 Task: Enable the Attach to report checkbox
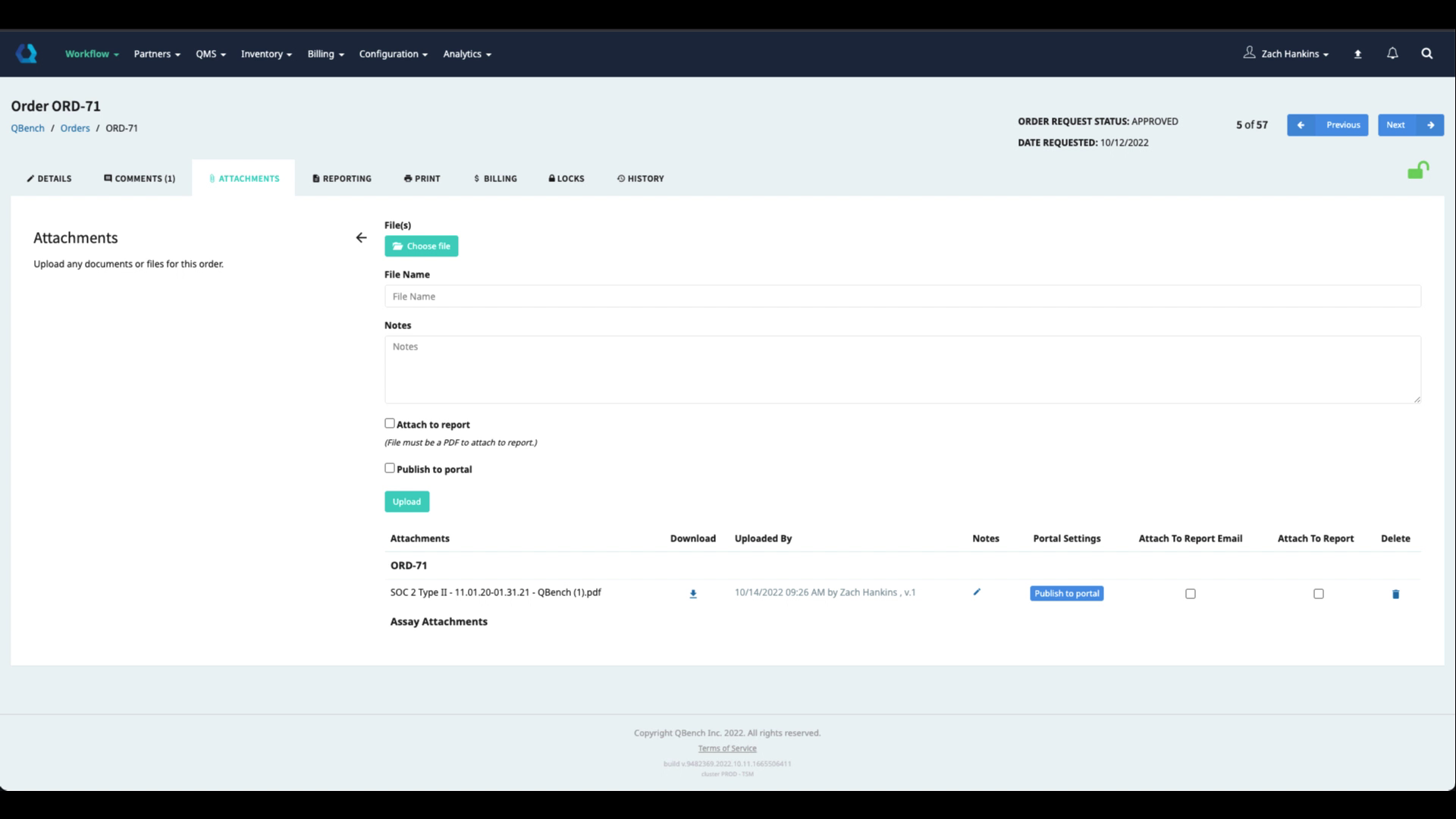pyautogui.click(x=390, y=423)
